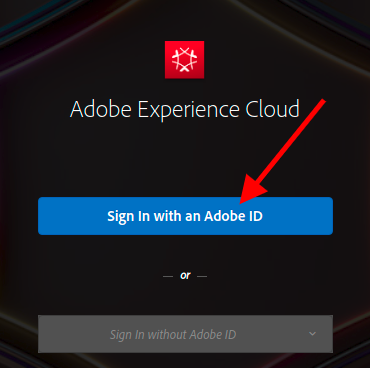Click the italic "or" separator text
The height and width of the screenshot is (368, 370).
(185, 276)
